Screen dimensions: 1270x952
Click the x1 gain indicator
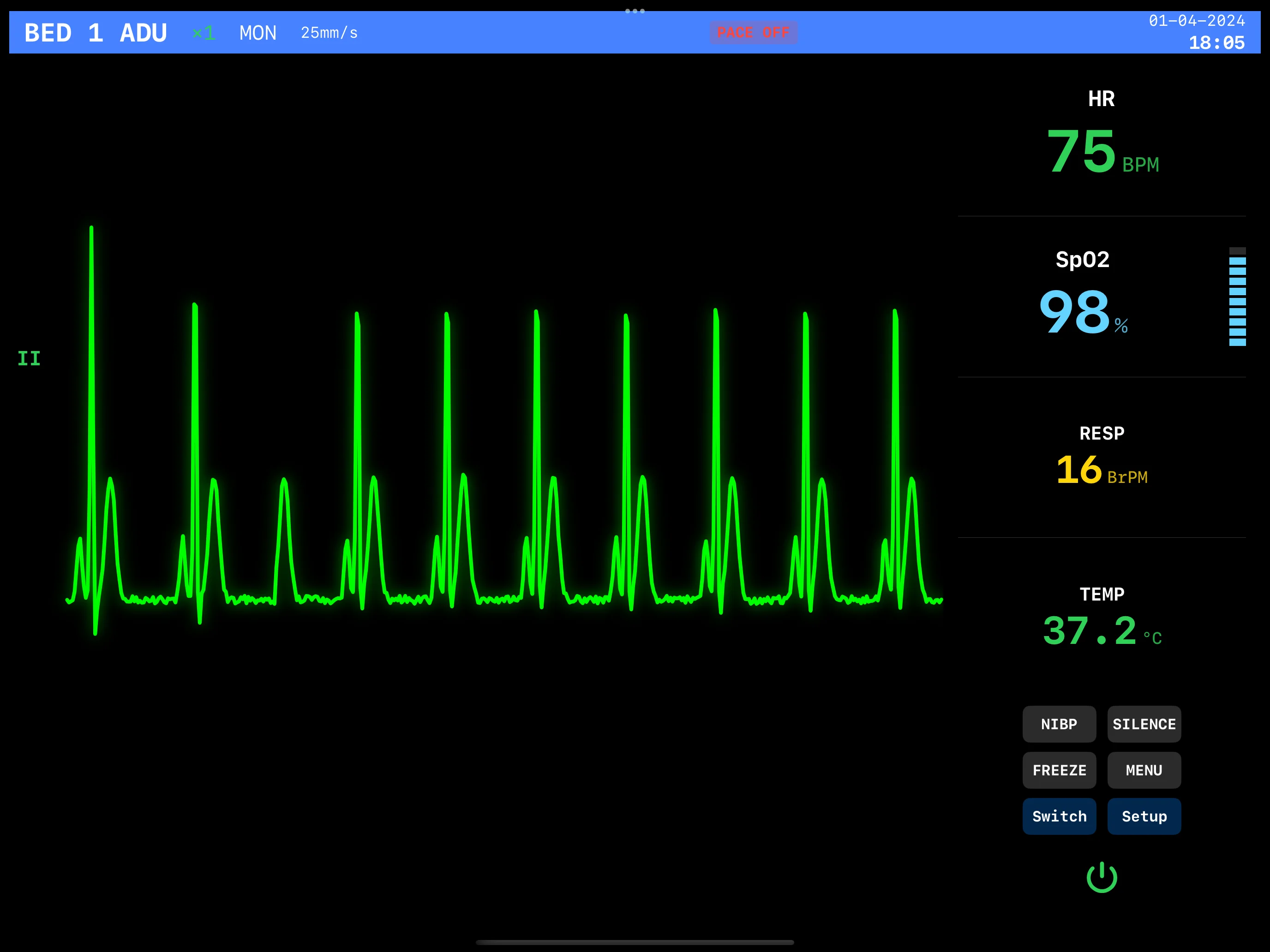tap(204, 33)
